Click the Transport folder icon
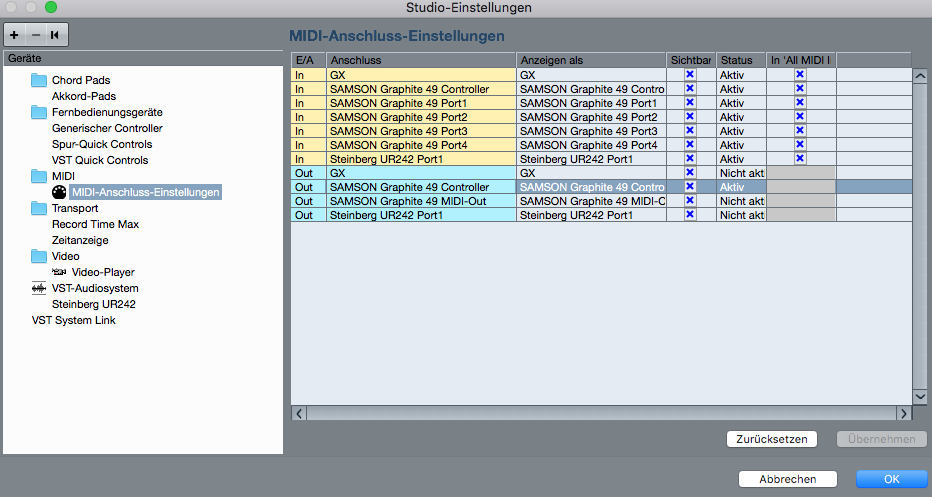 click(x=39, y=208)
